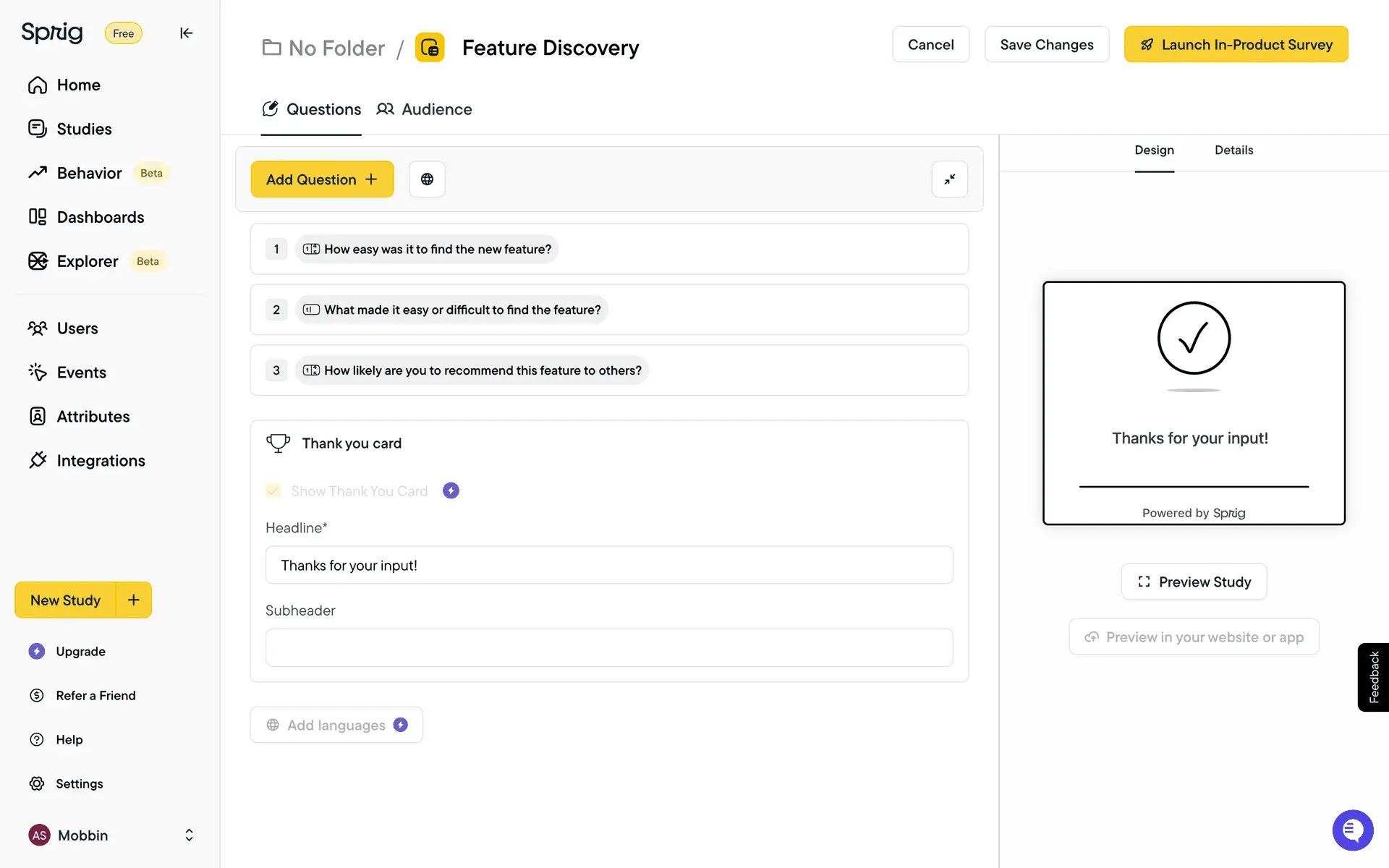Collapse the sidebar with the arrow icon
Screen dimensions: 1389x868
186,33
